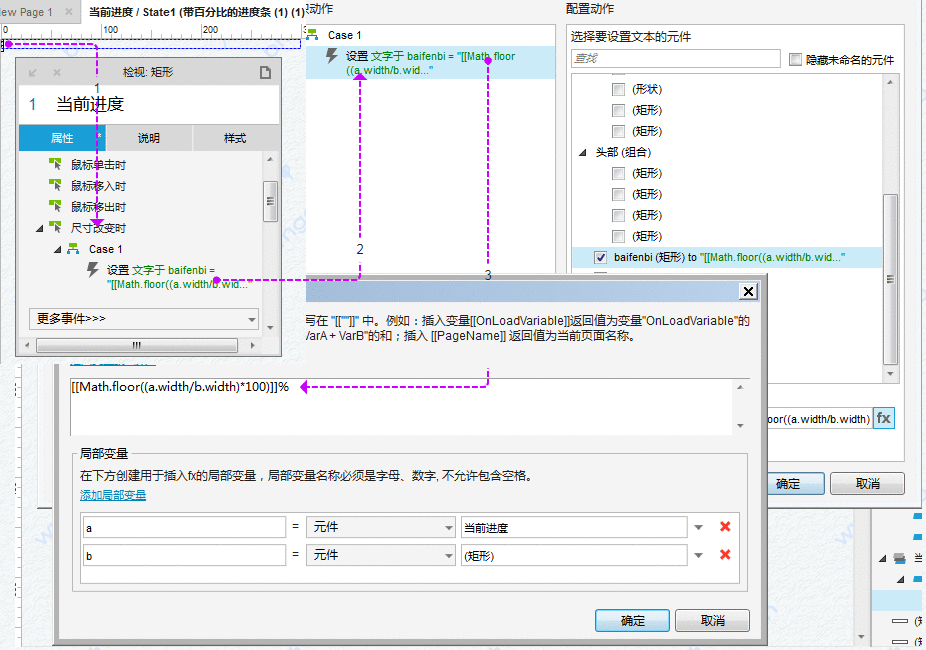Select the 当前进度 / State1 tab

197,12
